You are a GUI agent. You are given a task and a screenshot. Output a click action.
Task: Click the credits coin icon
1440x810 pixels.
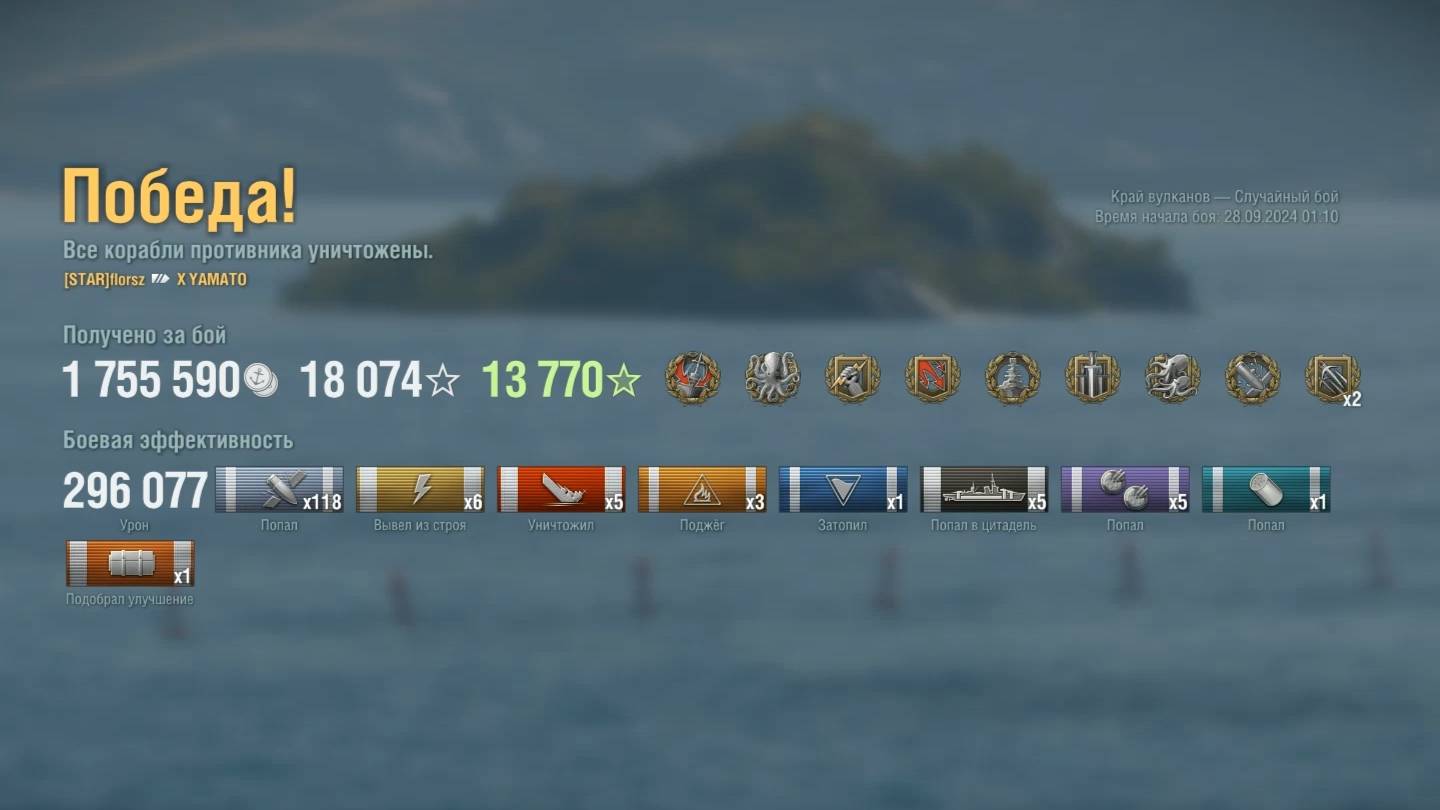point(260,380)
